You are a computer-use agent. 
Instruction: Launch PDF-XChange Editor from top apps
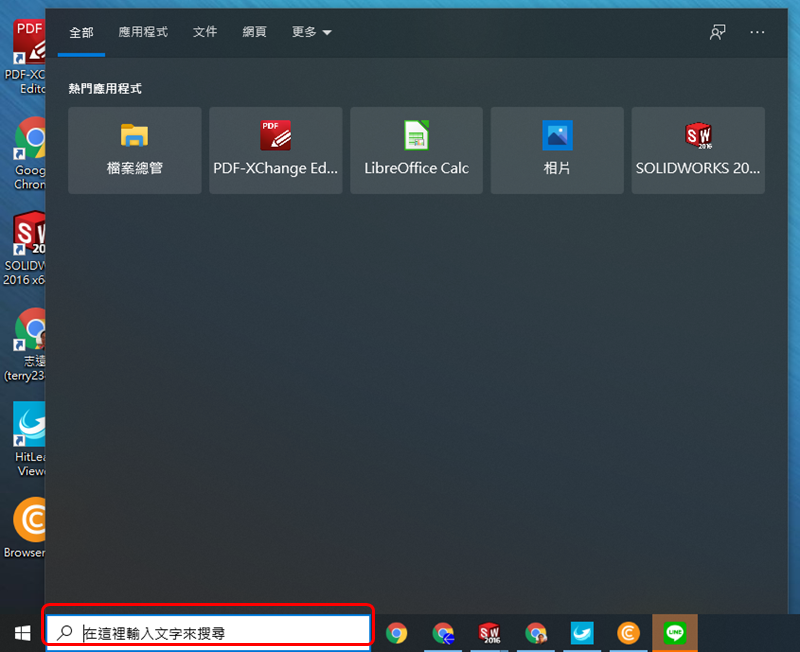click(276, 150)
